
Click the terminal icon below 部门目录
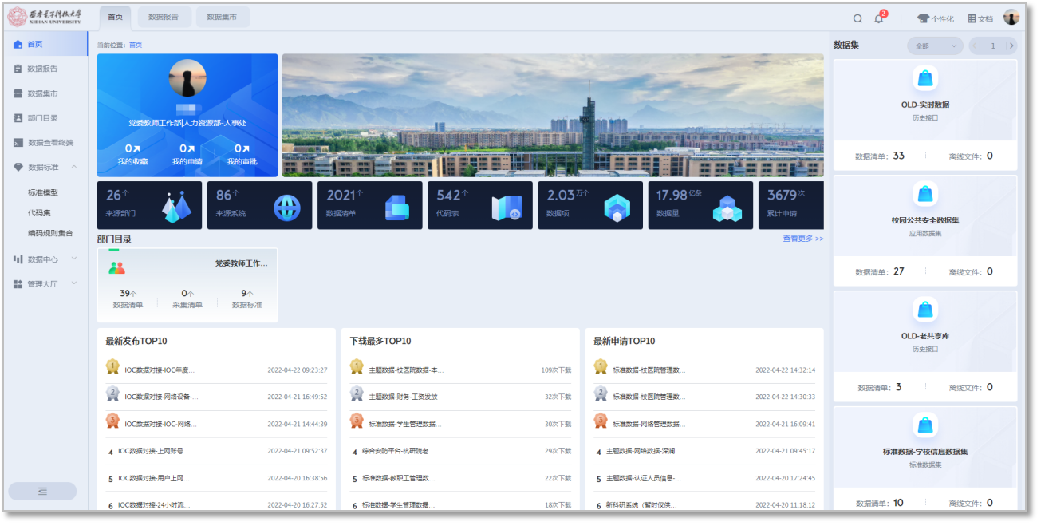(x=18, y=142)
